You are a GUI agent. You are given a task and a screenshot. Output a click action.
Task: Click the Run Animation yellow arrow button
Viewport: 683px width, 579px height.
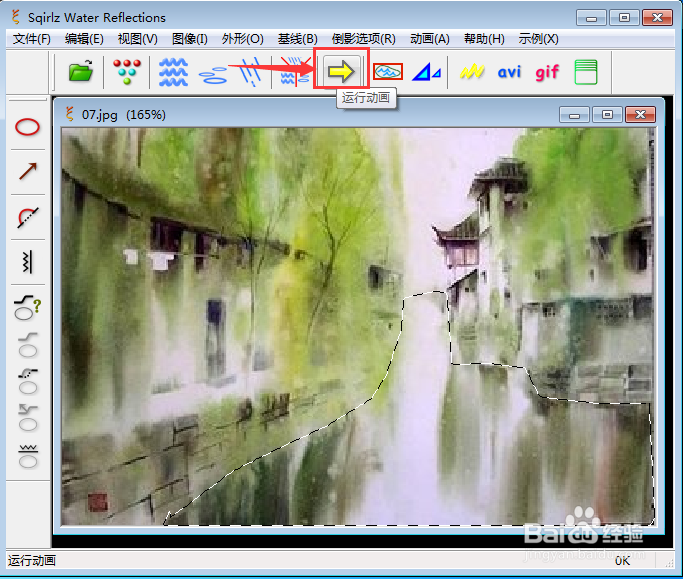coord(341,71)
